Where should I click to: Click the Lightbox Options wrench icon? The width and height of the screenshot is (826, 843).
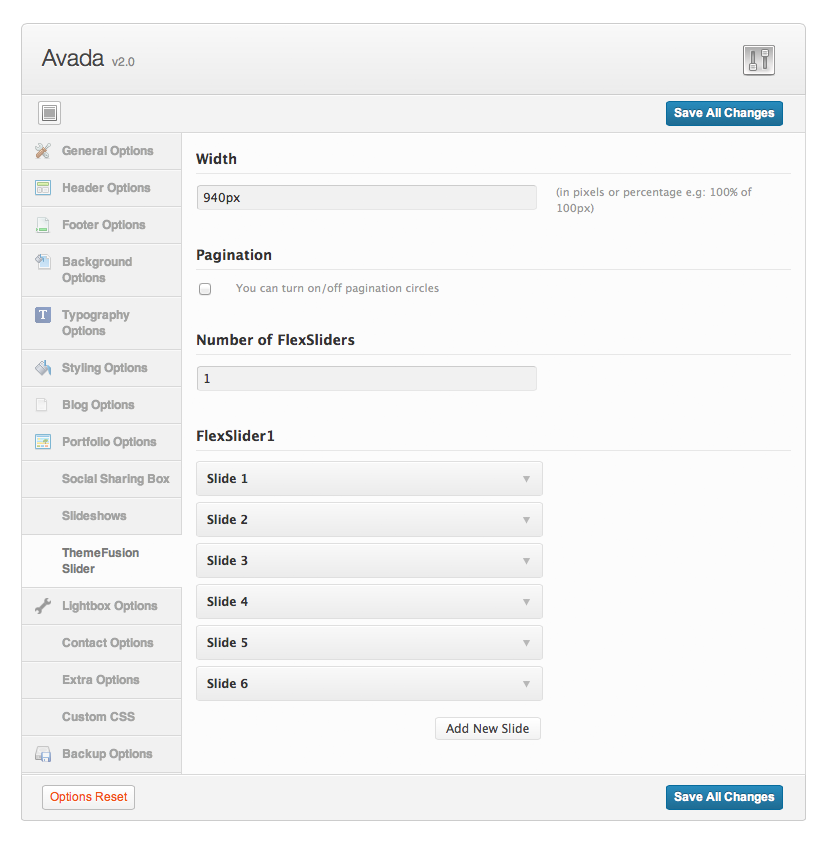tap(43, 606)
